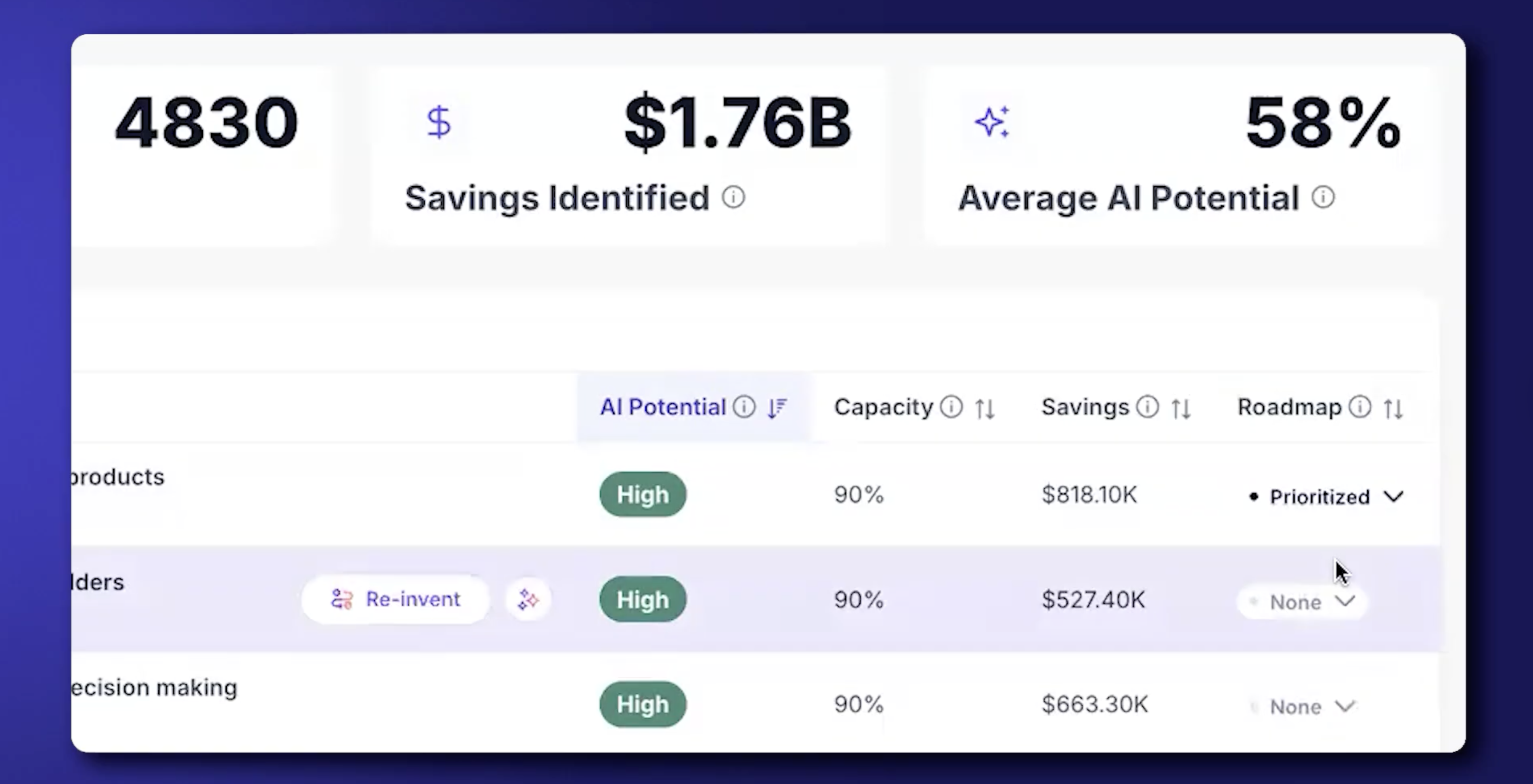This screenshot has height=784, width=1533.
Task: Click the dollar sign icon
Action: [x=439, y=122]
